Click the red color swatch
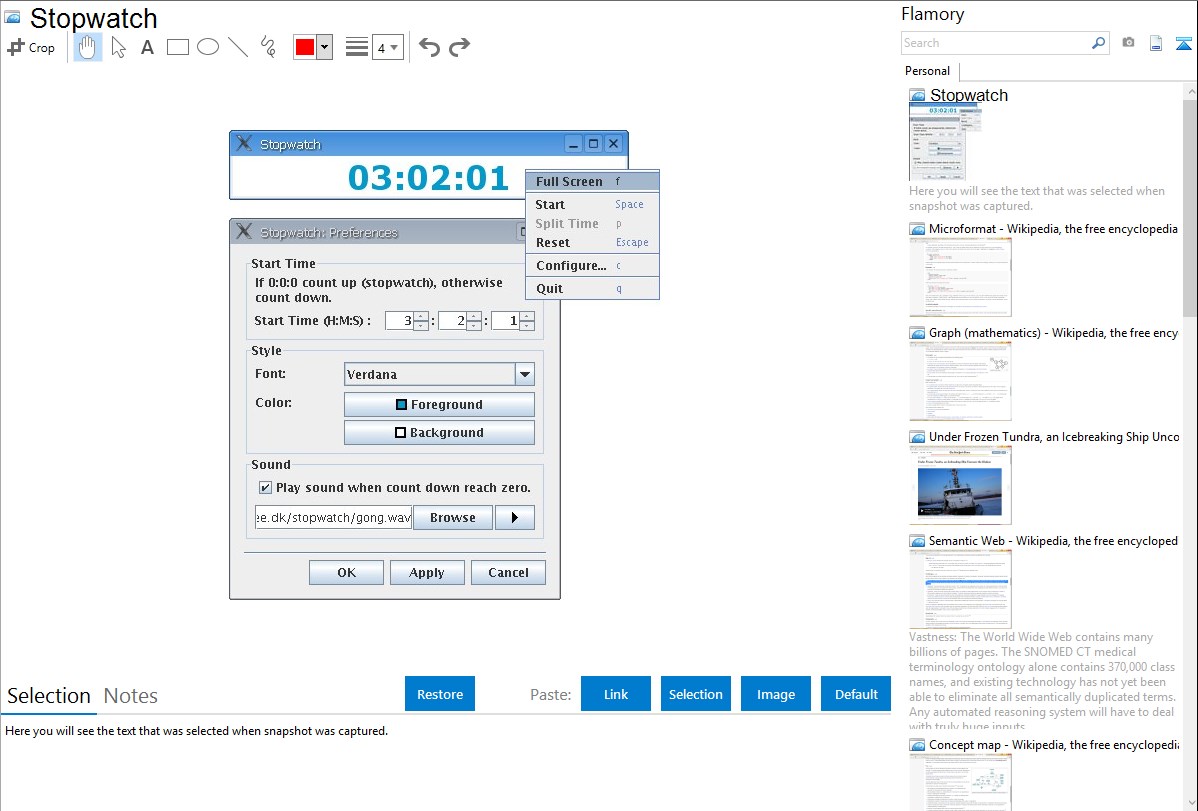 (x=305, y=47)
